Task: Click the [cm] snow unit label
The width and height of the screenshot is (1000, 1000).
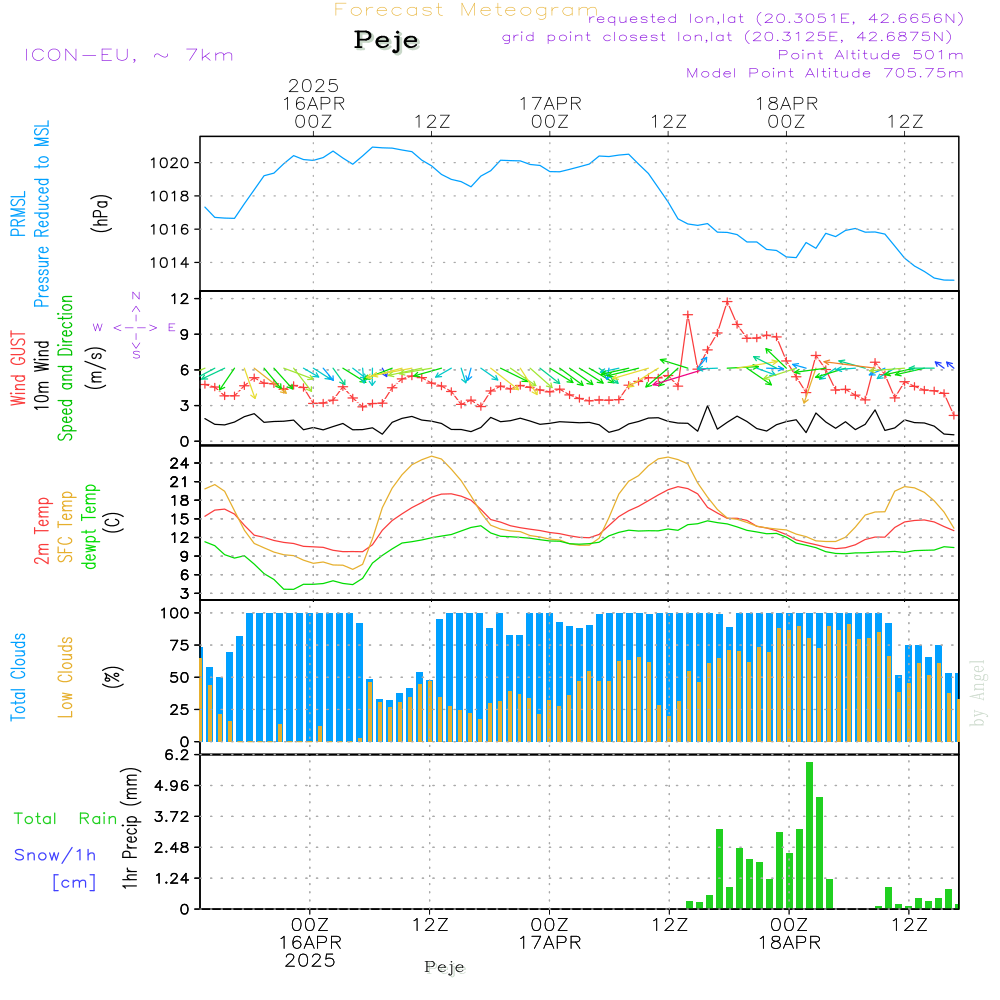Action: pos(74,883)
